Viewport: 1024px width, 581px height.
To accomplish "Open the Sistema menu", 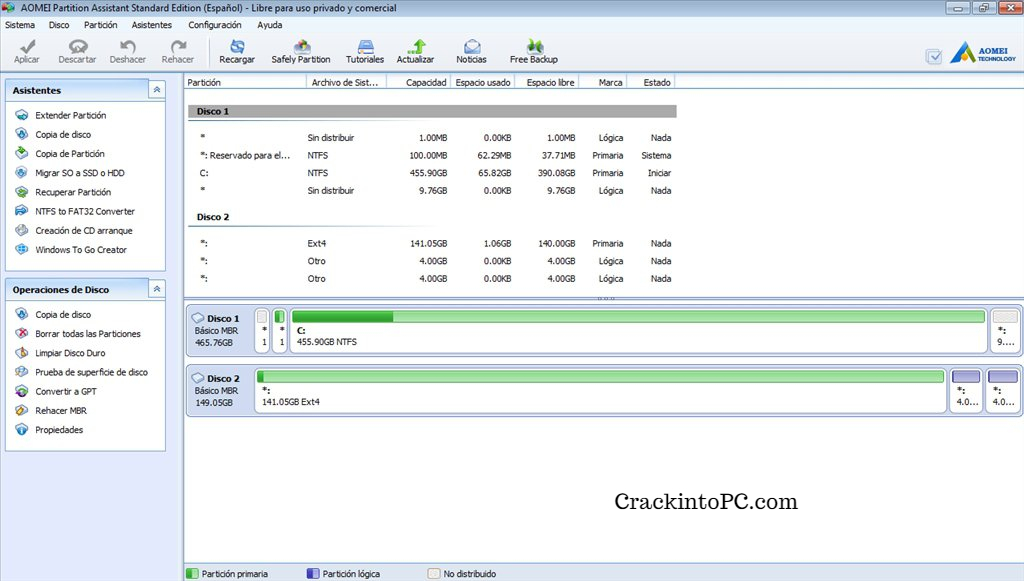I will click(x=20, y=25).
